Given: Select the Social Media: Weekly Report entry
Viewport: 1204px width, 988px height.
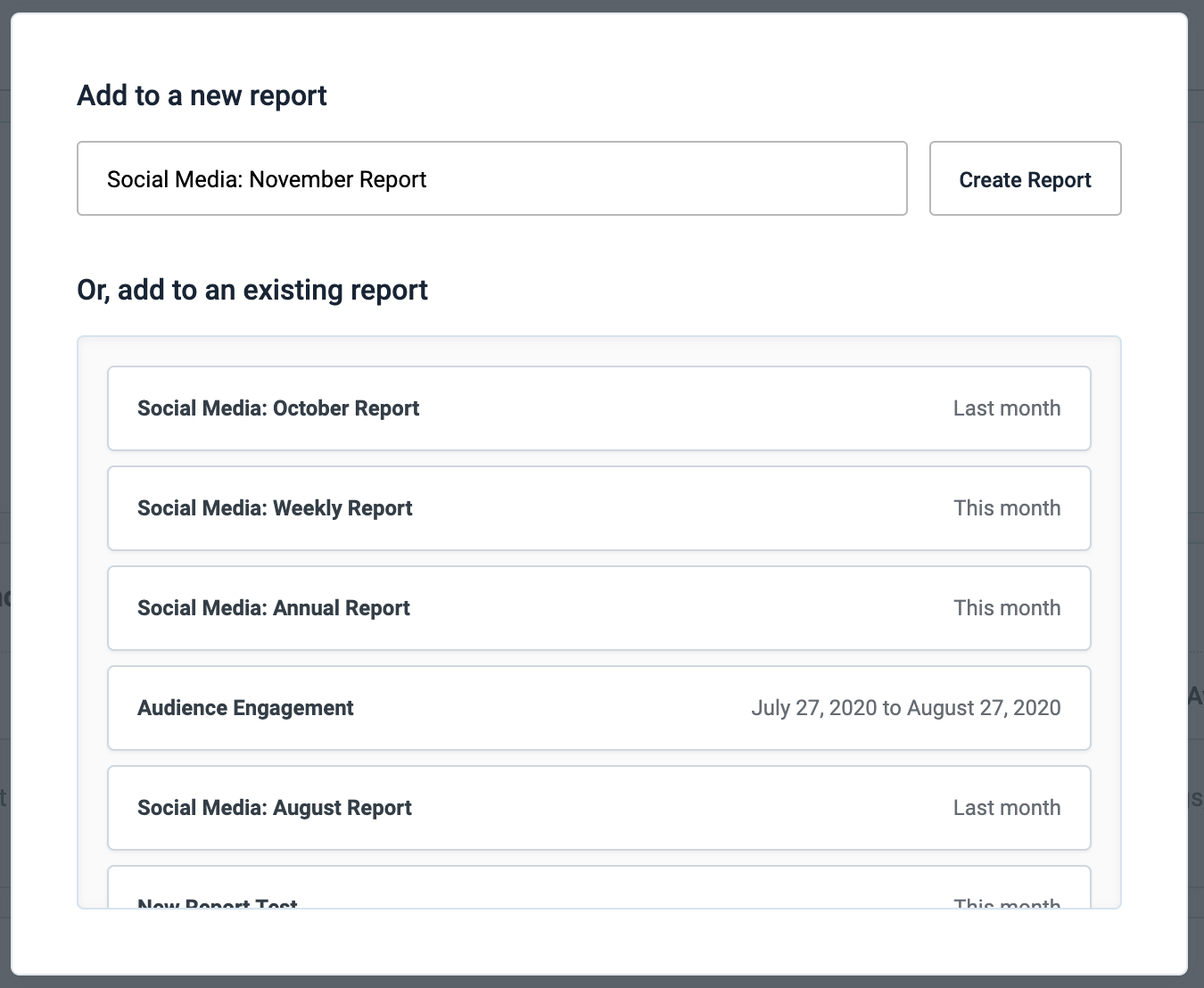Looking at the screenshot, I should (x=598, y=508).
